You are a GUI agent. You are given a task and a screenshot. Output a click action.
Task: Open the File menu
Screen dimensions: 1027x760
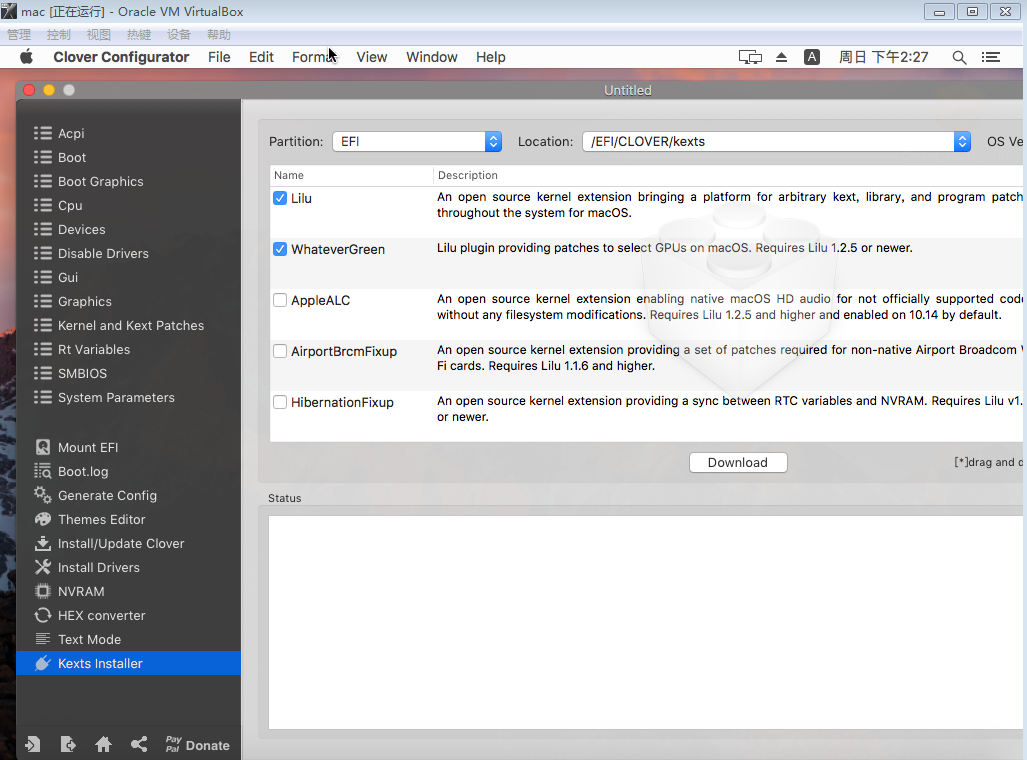[219, 57]
